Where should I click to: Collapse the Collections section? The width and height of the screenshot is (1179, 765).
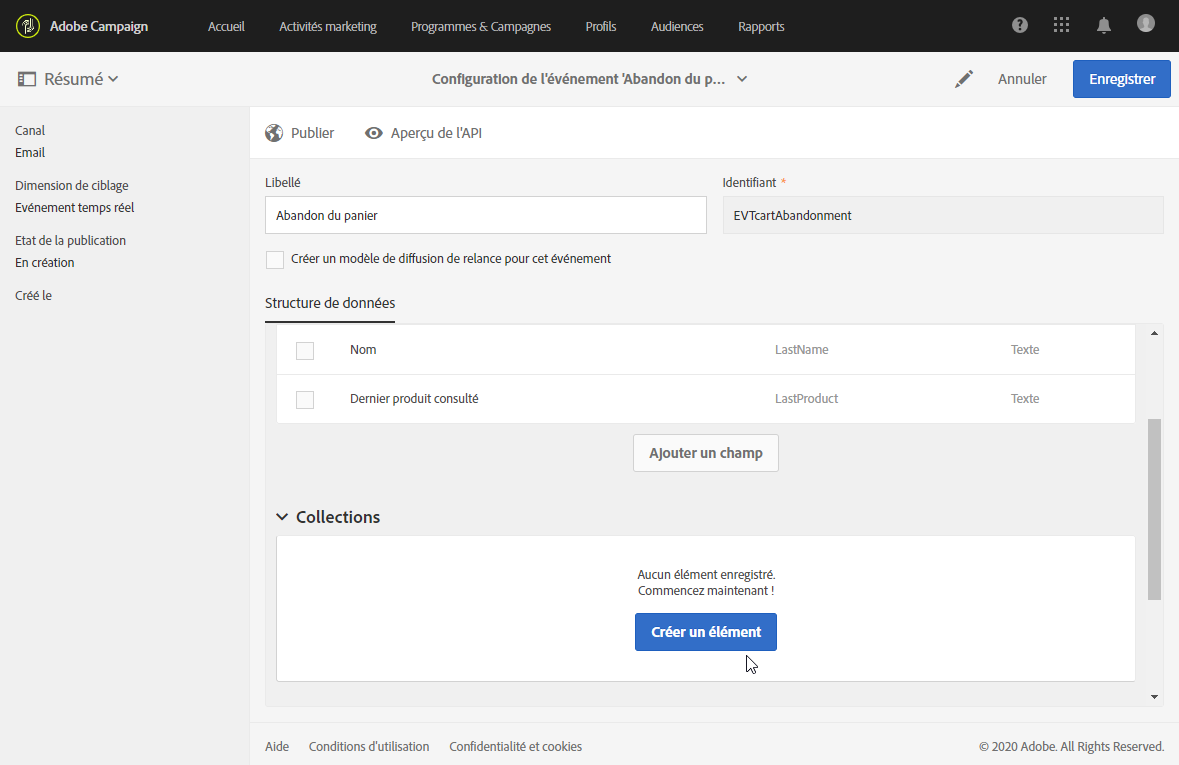pyautogui.click(x=282, y=517)
